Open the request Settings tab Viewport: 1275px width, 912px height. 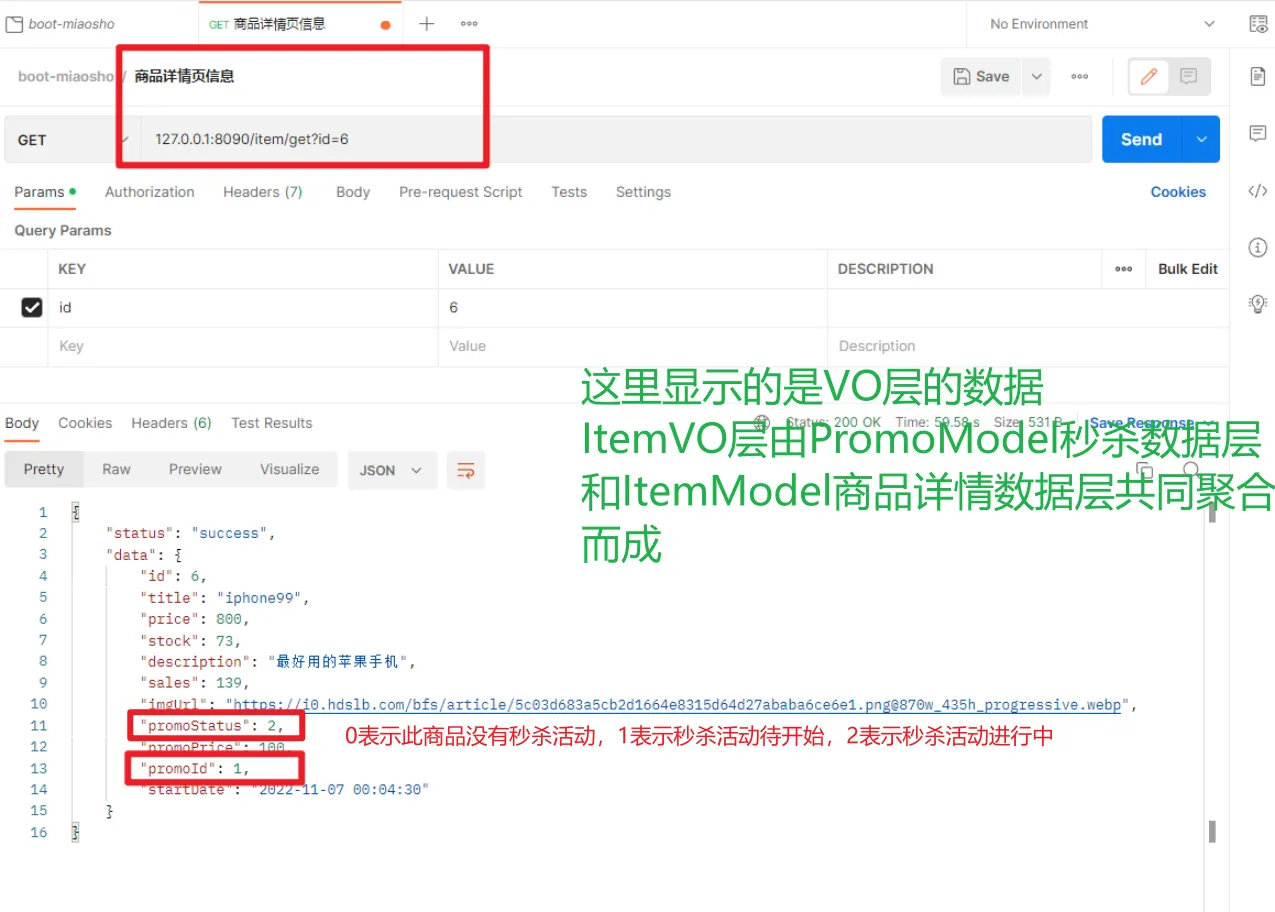643,192
